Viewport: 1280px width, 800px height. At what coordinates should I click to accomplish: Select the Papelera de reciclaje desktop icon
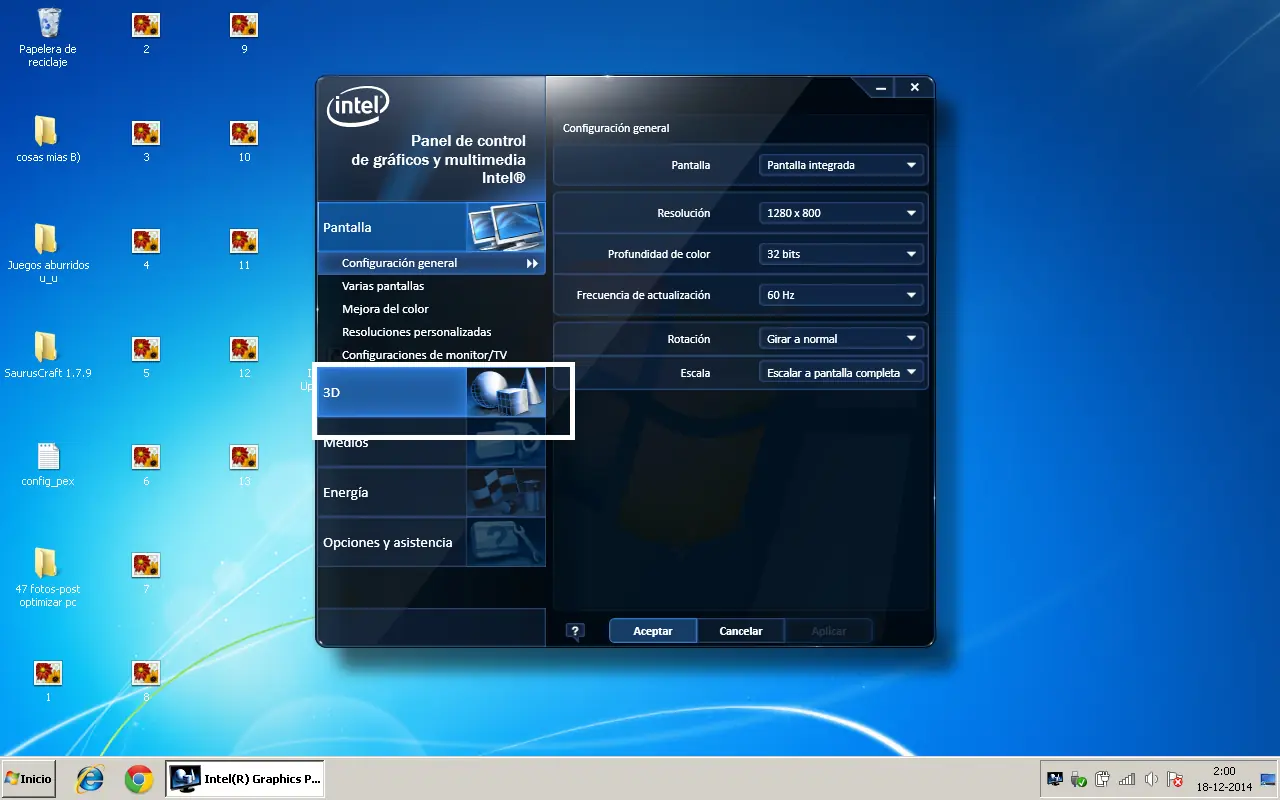coord(48,36)
